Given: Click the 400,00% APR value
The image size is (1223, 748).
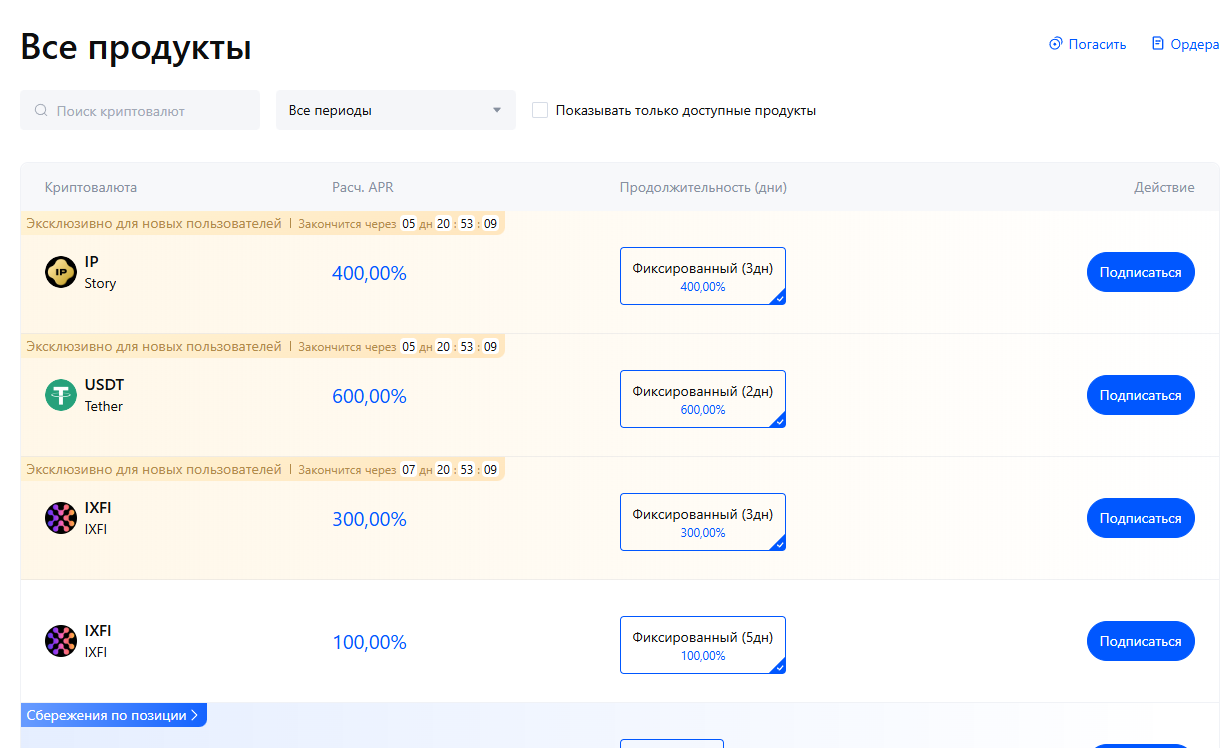Looking at the screenshot, I should [369, 273].
